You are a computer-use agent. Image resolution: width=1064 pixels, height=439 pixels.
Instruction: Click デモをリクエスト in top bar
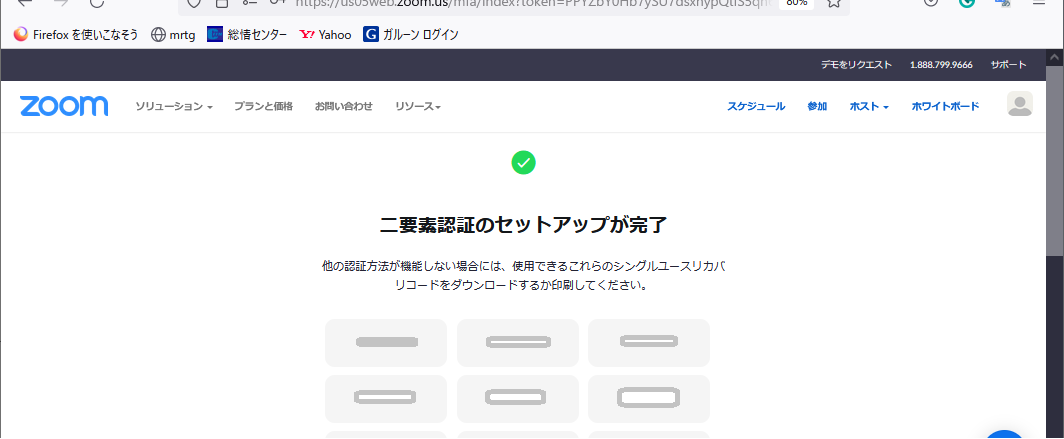coord(856,65)
